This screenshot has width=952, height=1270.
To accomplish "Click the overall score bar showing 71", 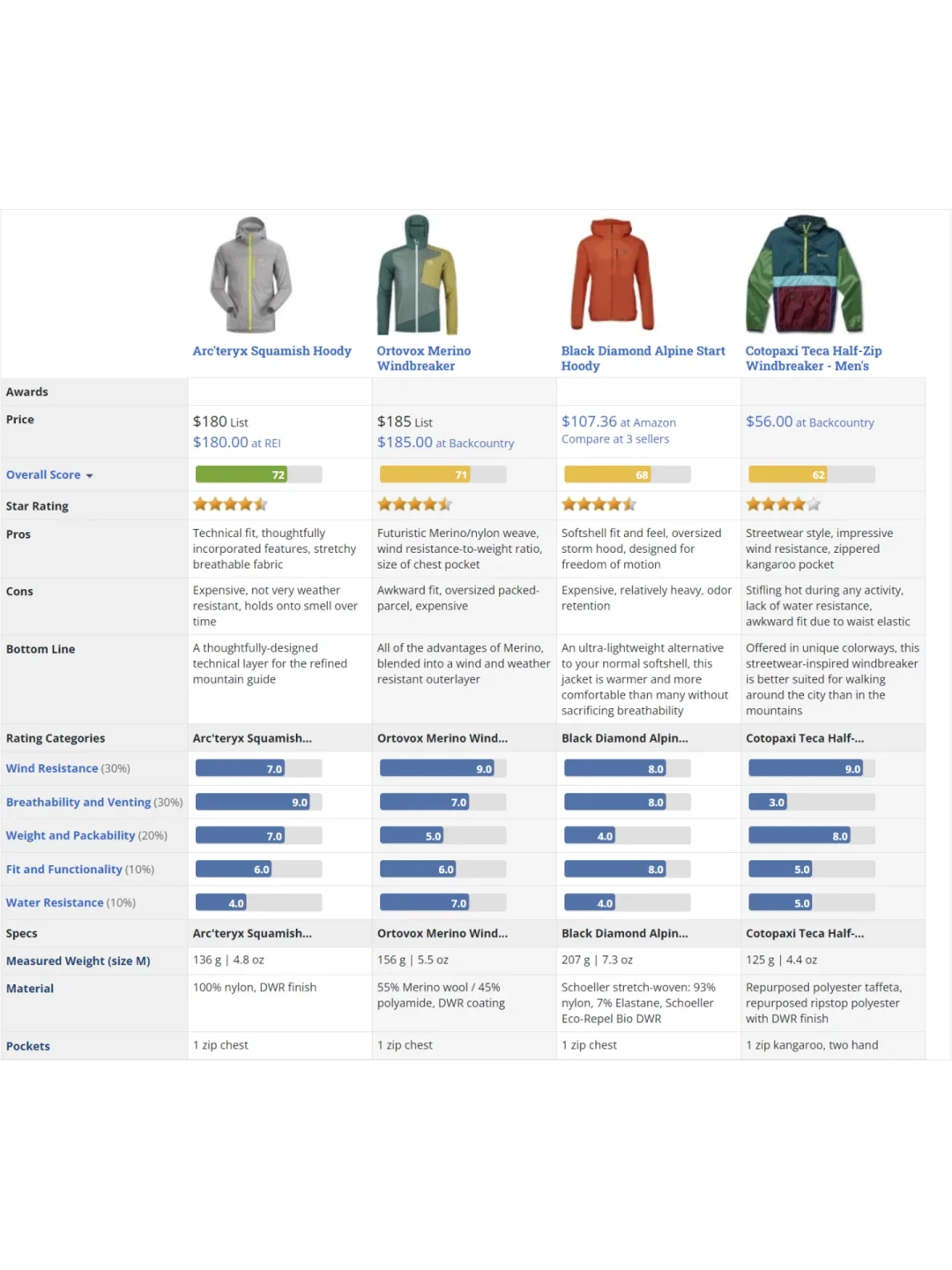I will 443,474.
